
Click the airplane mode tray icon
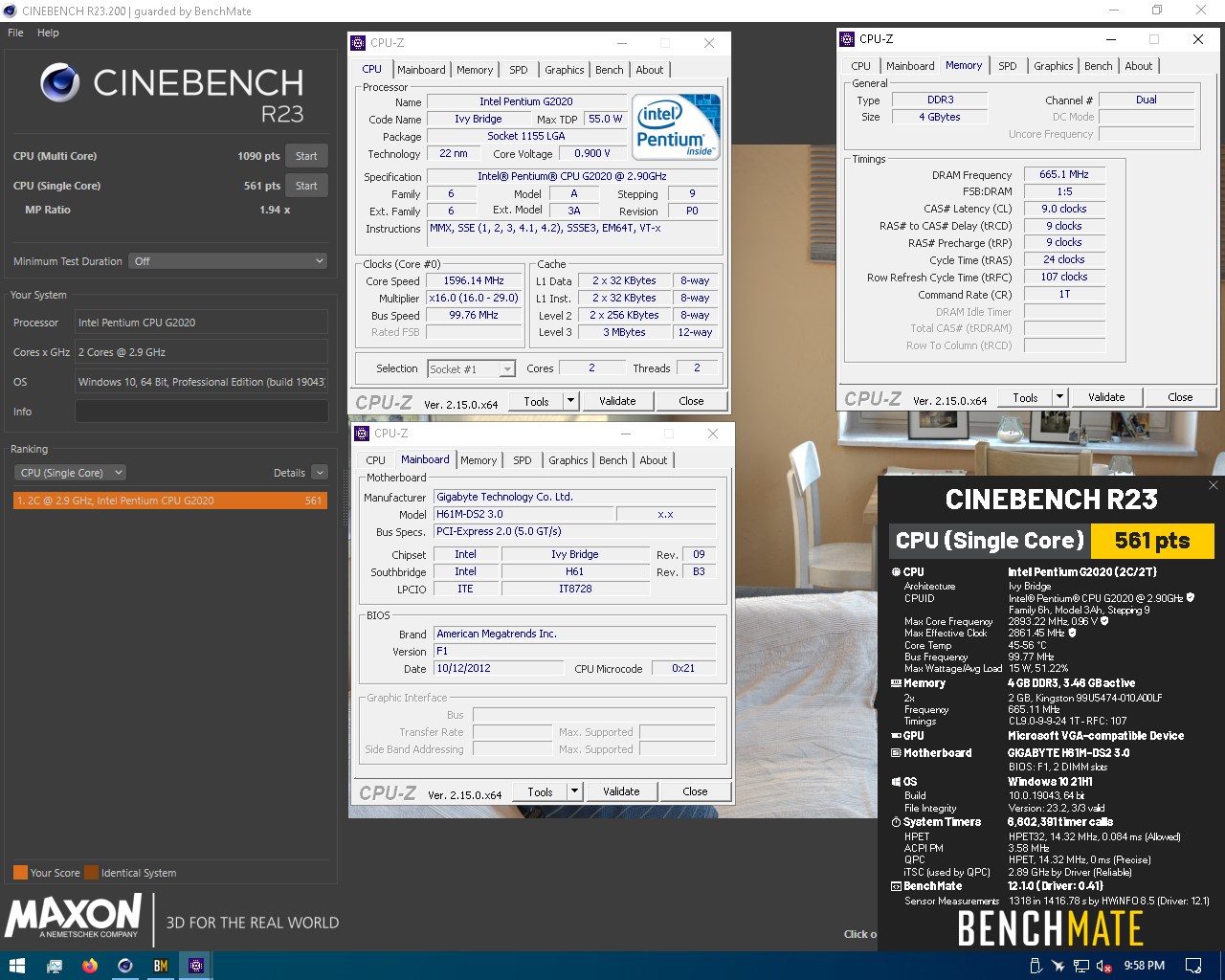click(1058, 966)
